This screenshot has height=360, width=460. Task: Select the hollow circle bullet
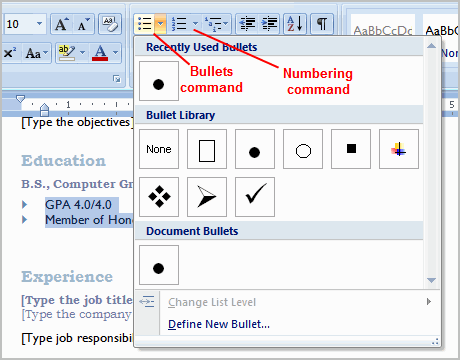coord(303,149)
